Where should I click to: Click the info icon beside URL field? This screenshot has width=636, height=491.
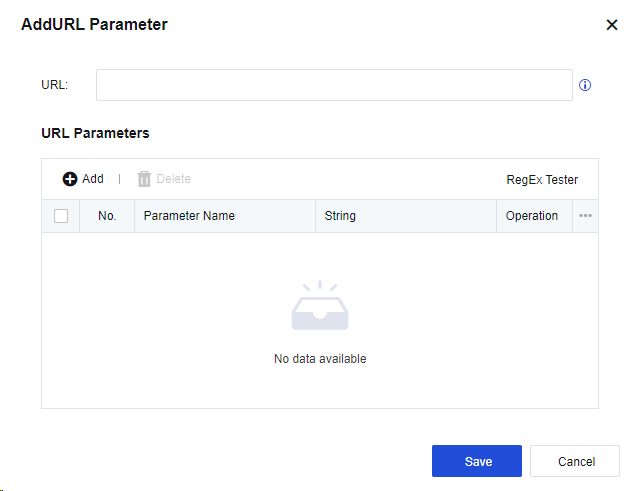[x=585, y=85]
